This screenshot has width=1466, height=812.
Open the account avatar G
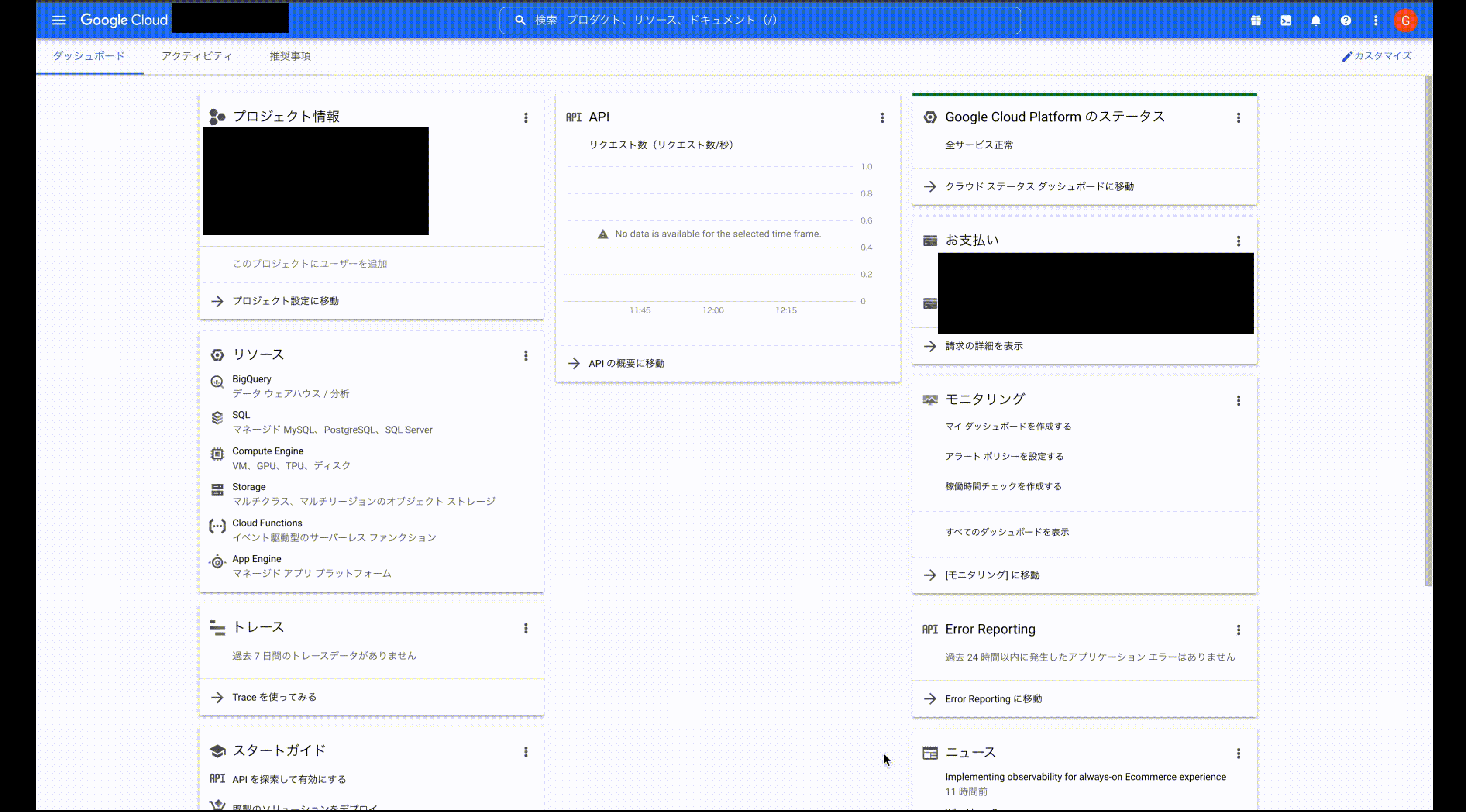tap(1405, 21)
